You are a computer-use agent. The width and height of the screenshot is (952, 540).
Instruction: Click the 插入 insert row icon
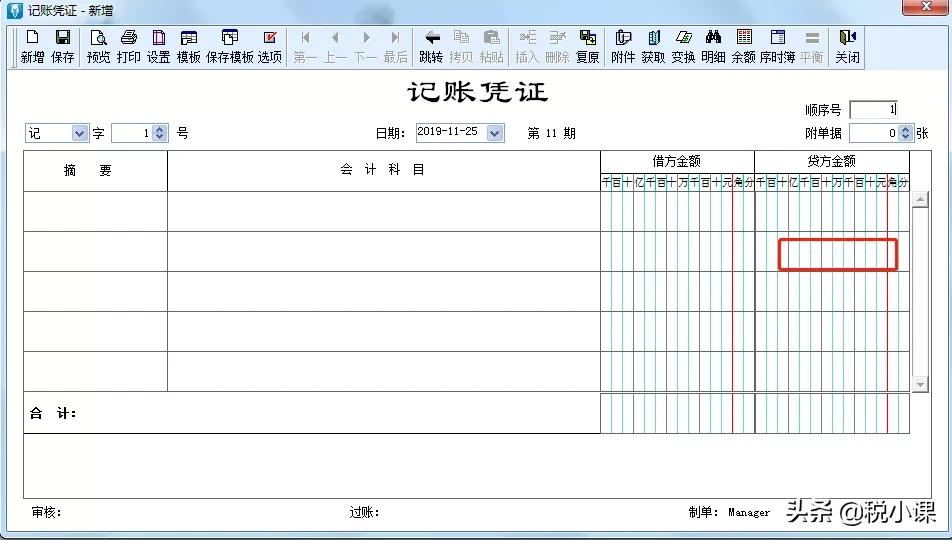pyautogui.click(x=527, y=46)
